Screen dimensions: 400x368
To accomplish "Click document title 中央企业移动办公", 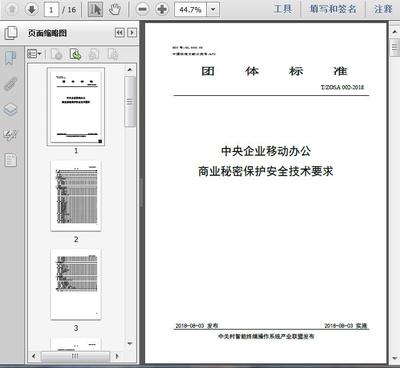I will (266, 151).
